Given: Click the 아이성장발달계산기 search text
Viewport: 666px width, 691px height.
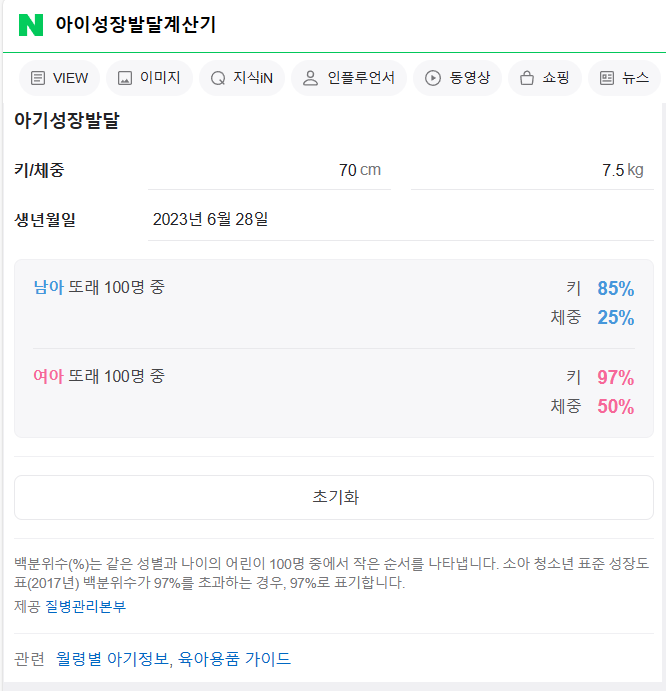Looking at the screenshot, I should [x=136, y=25].
